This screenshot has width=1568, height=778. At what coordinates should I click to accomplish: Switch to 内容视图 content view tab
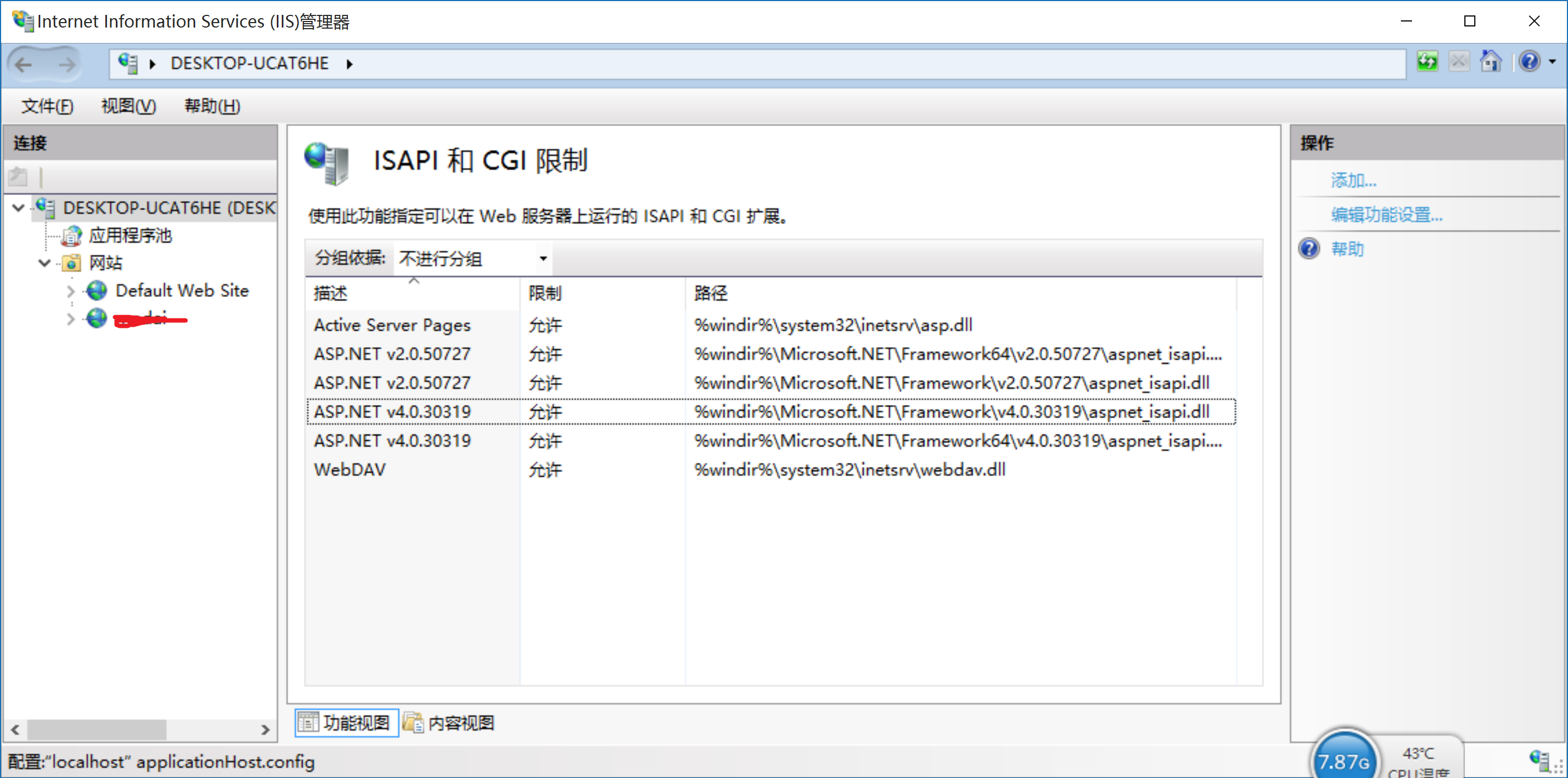pos(449,723)
